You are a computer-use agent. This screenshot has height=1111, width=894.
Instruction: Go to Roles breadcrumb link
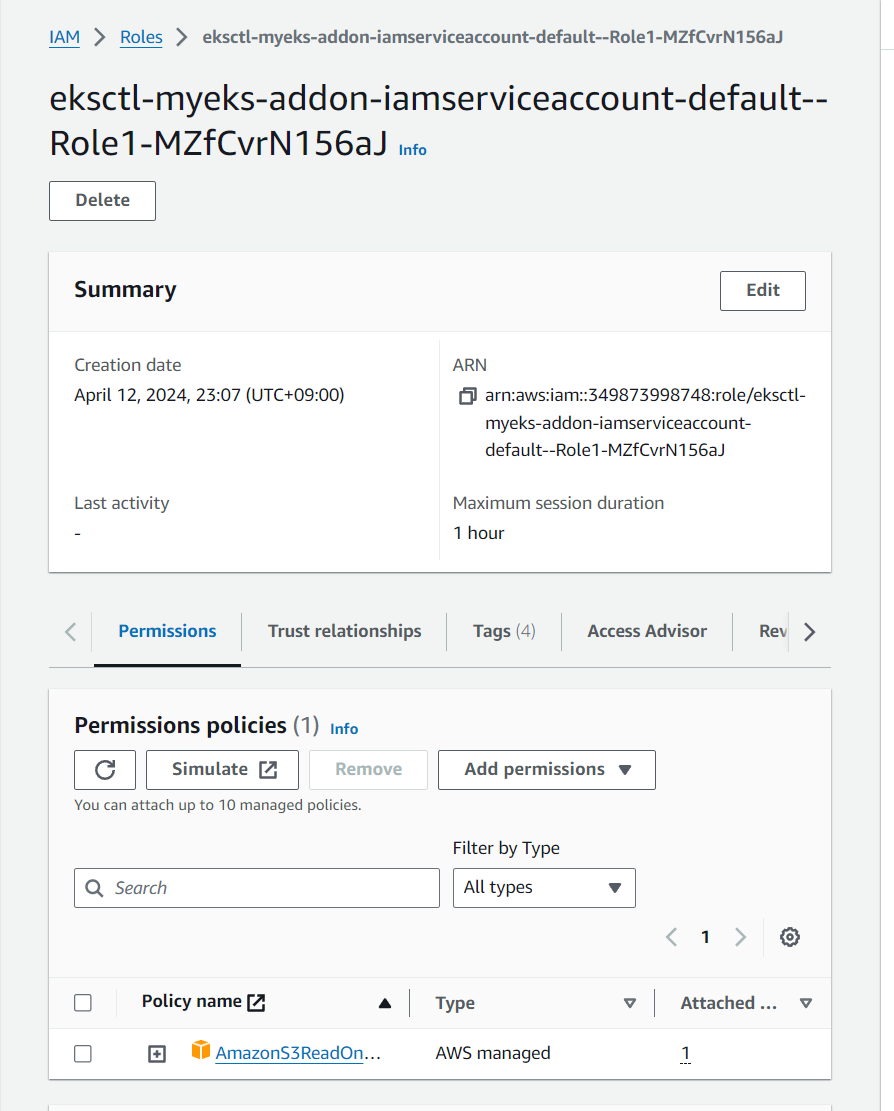tap(141, 37)
